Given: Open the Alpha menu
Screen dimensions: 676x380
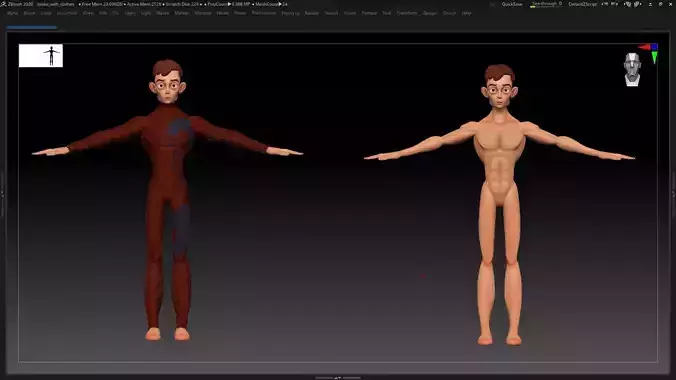Looking at the screenshot, I should point(13,13).
